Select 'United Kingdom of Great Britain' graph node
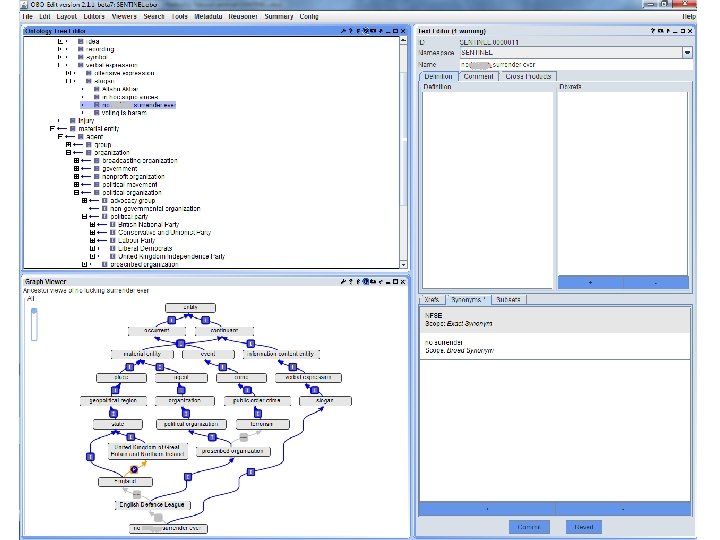Screen dimensions: 720x540 pyautogui.click(x=147, y=450)
